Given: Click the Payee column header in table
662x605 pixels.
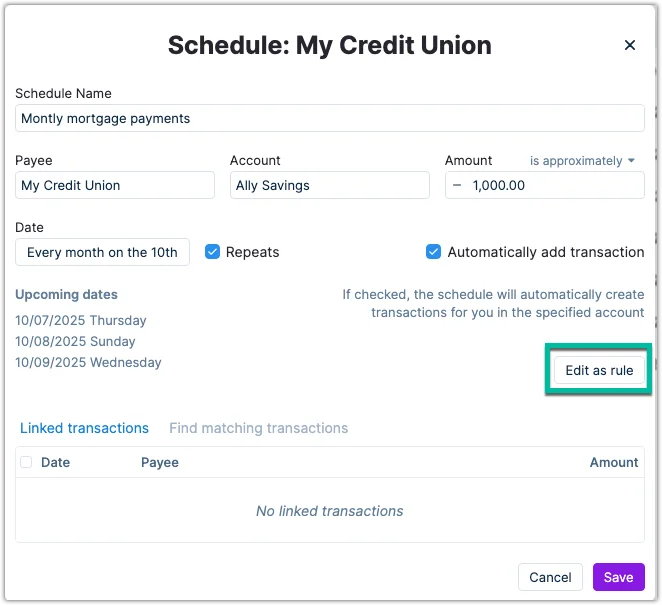Looking at the screenshot, I should (160, 462).
